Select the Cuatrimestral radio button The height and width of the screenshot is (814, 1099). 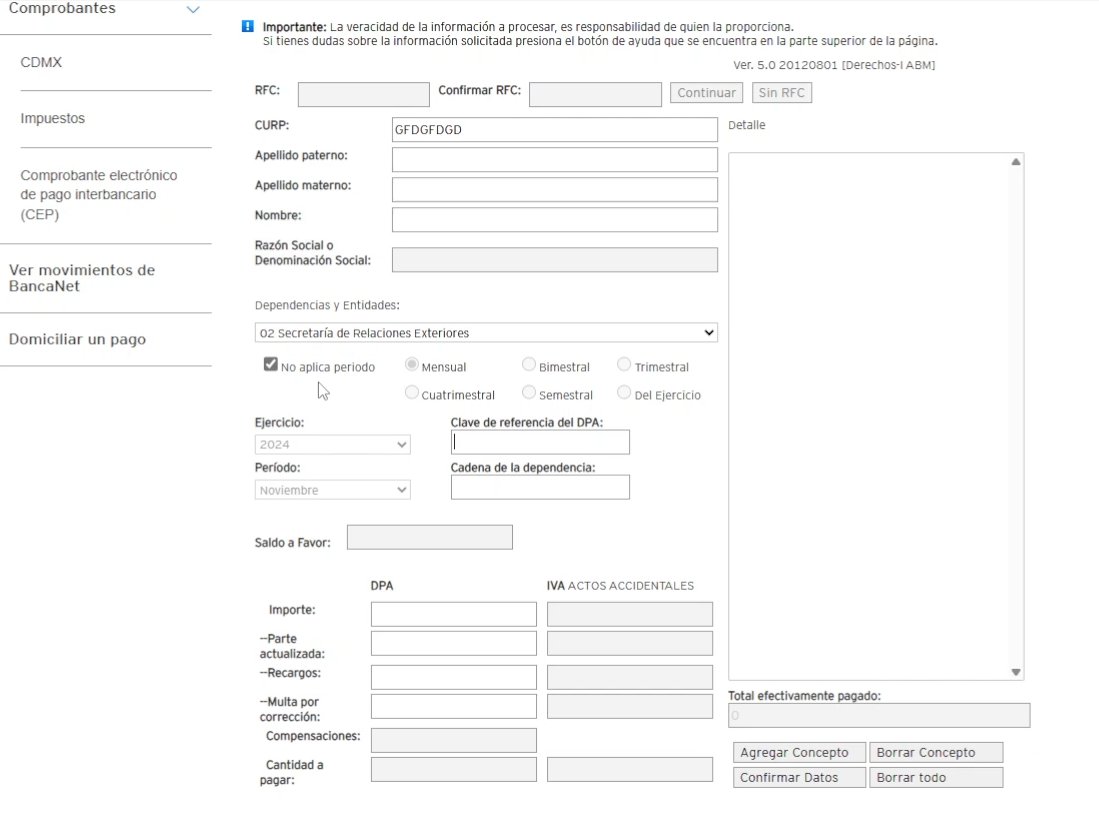[412, 392]
